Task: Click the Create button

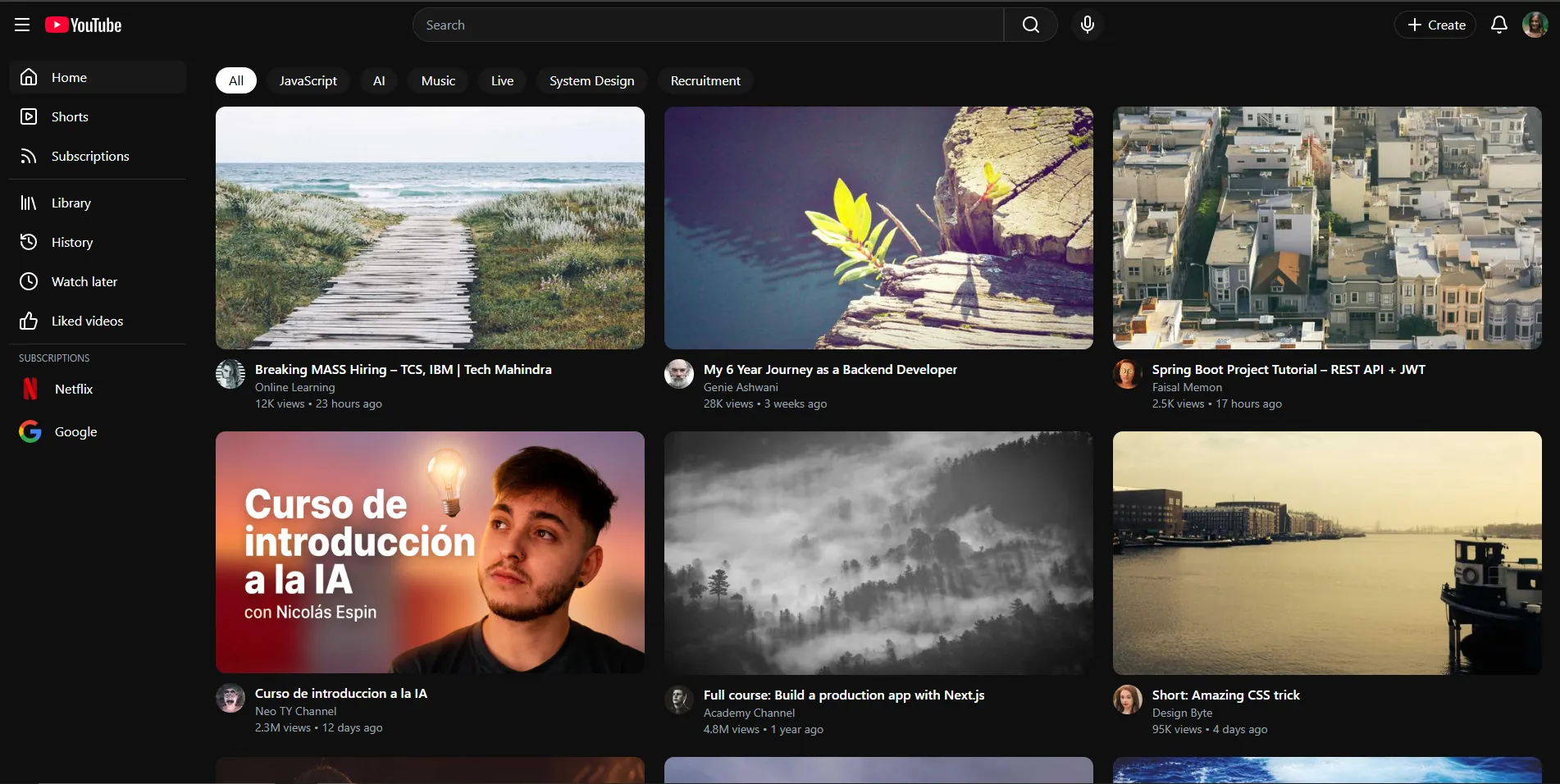Action: pos(1434,25)
